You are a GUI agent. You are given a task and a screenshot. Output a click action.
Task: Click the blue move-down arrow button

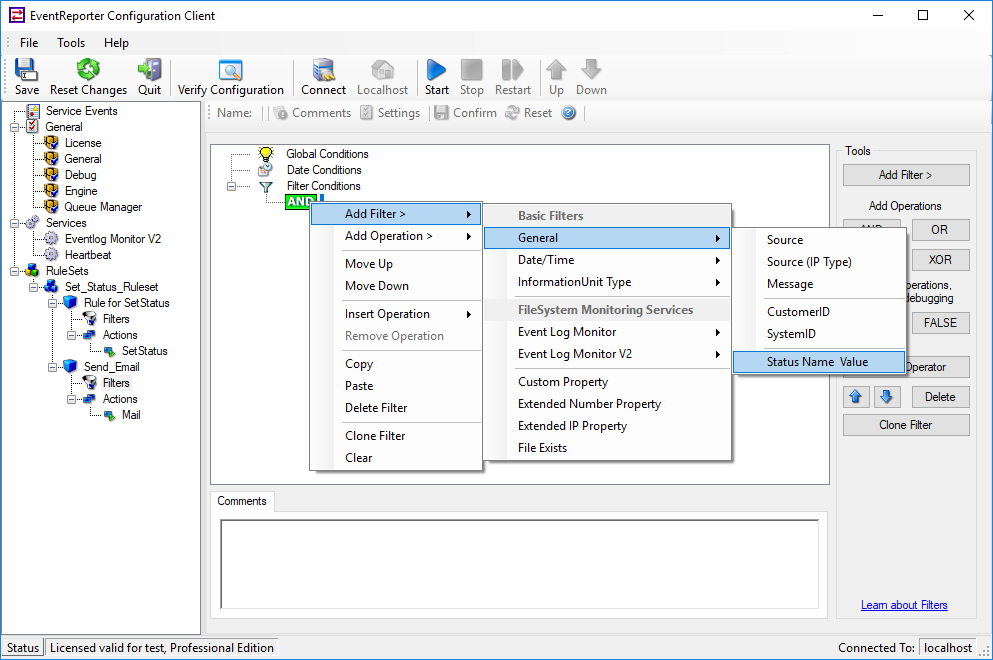[x=886, y=397]
